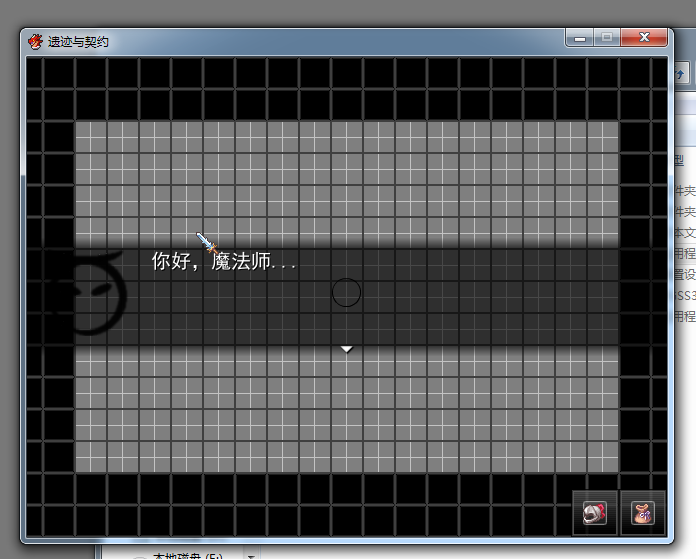The image size is (696, 559).
Task: Minimize the 遗迹与契约 game window
Action: point(580,38)
